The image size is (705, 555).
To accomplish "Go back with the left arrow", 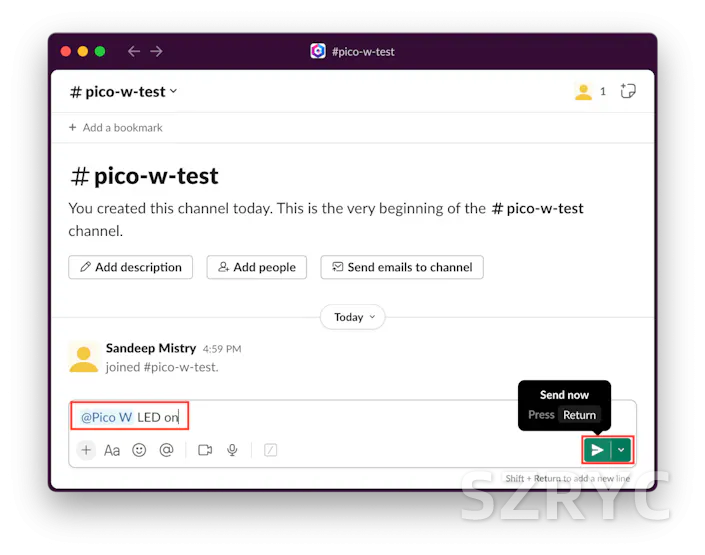I will pyautogui.click(x=134, y=51).
